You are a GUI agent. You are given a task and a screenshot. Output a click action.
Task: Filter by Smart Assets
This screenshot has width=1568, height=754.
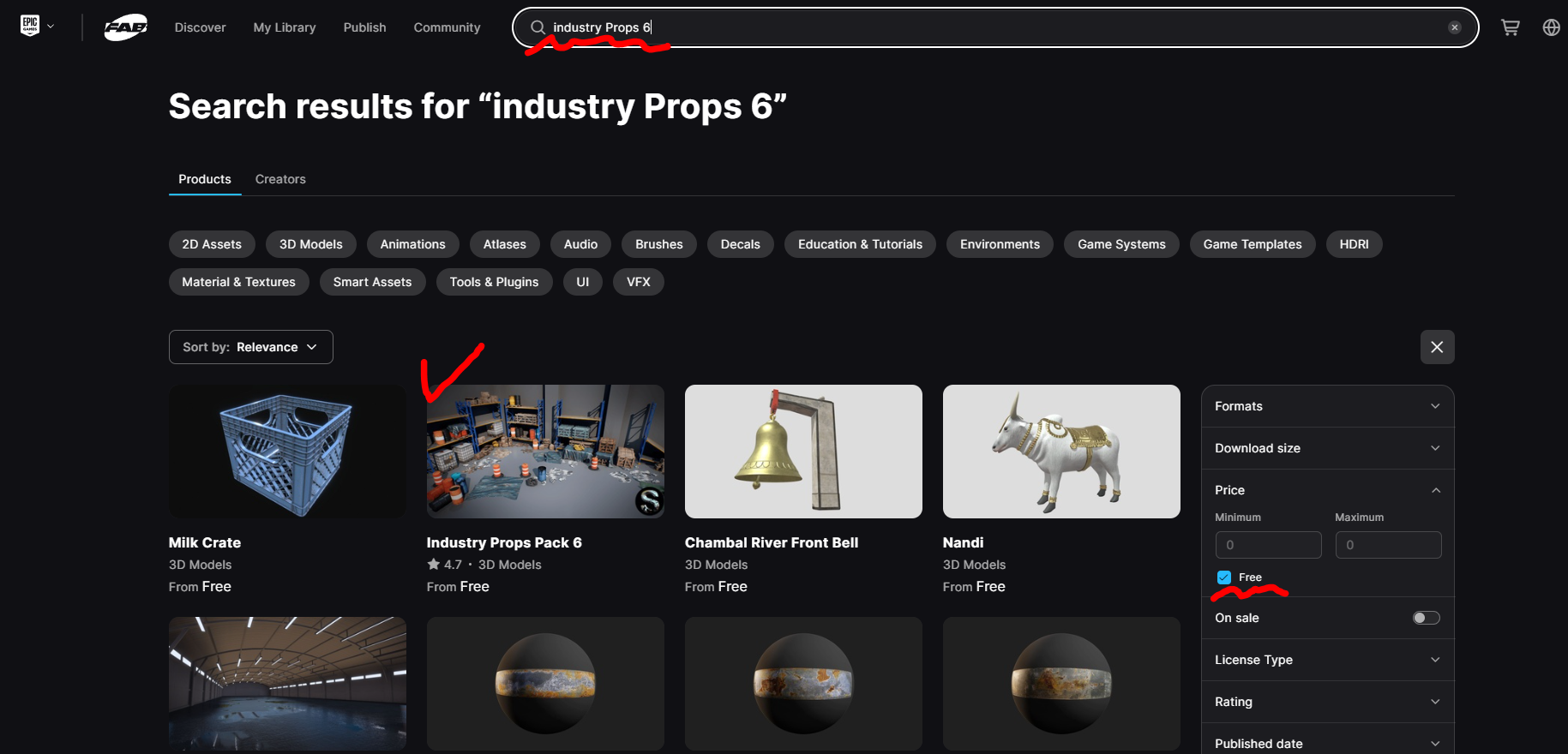(x=373, y=282)
